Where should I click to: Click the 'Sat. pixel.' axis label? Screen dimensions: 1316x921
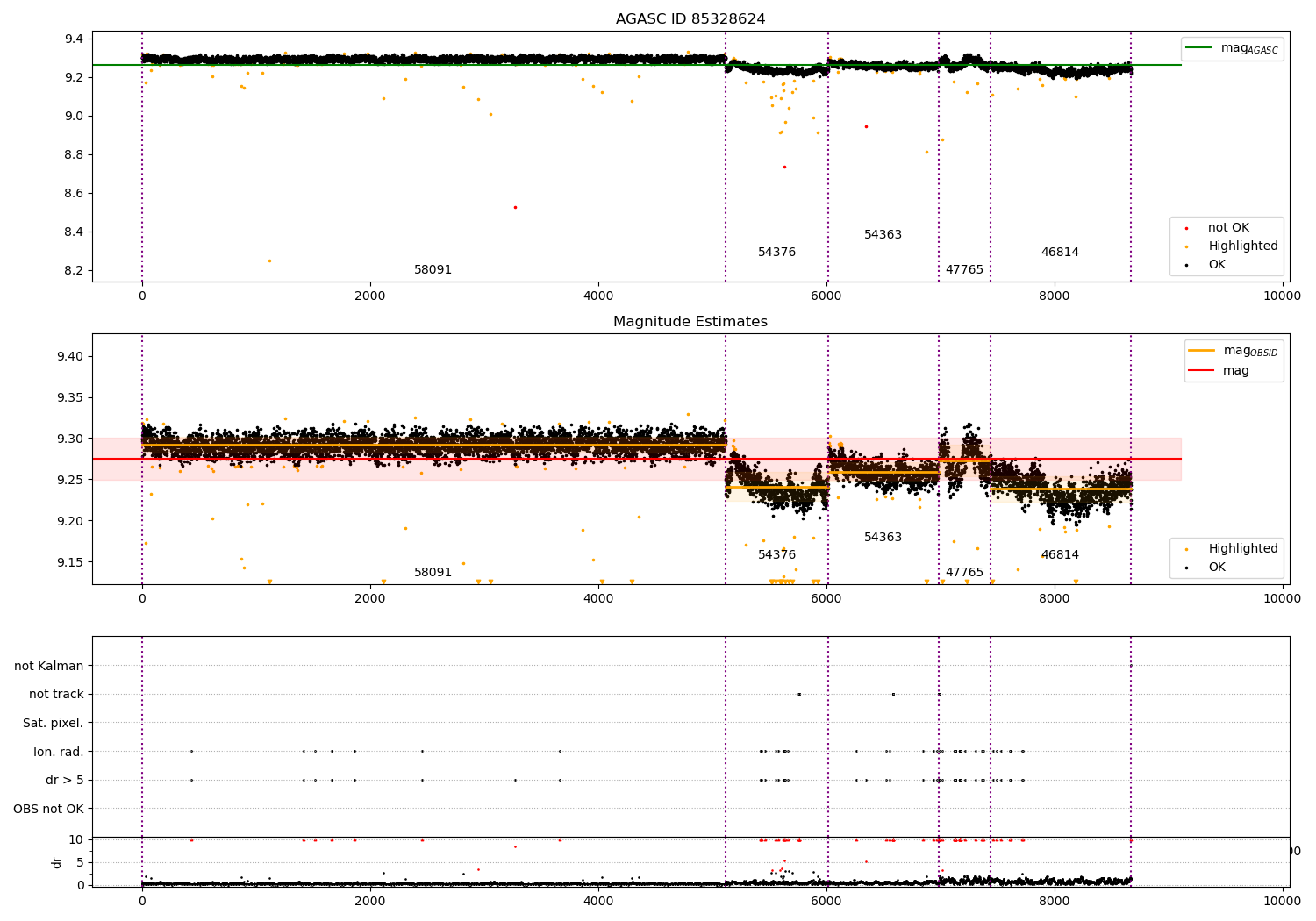(x=54, y=724)
